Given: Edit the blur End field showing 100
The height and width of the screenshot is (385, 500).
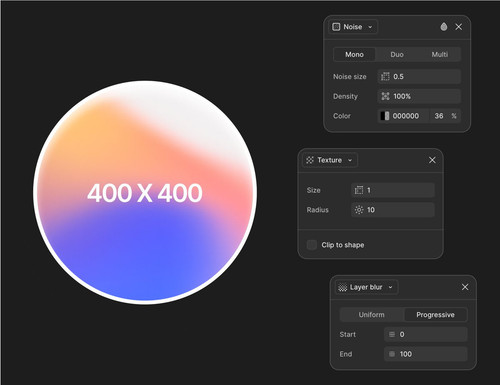Looking at the screenshot, I should coord(426,354).
